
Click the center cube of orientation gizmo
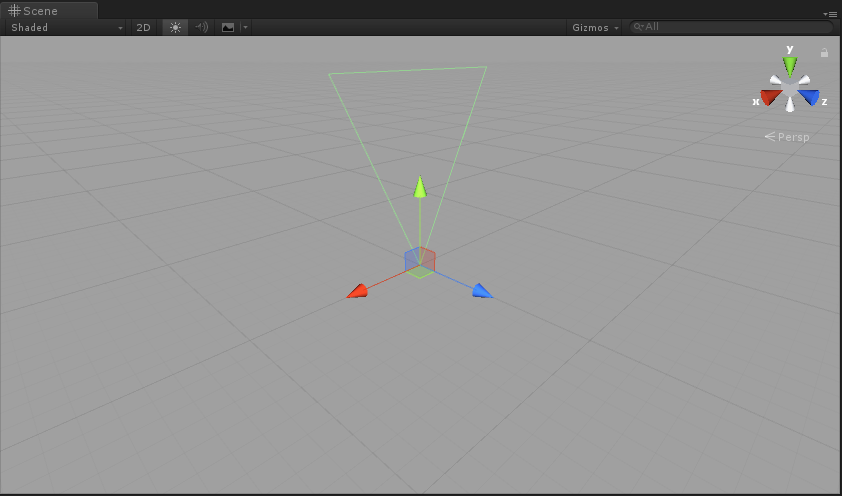(790, 88)
